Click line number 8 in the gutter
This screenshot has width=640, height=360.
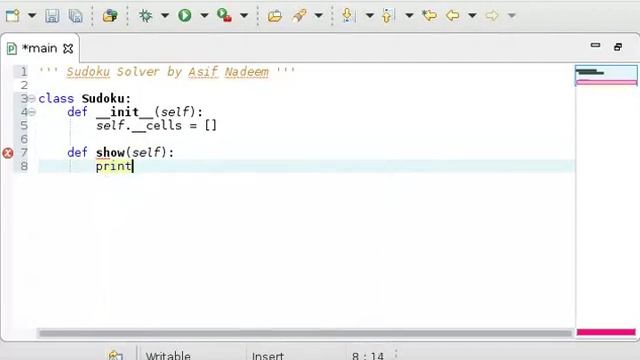(x=24, y=166)
